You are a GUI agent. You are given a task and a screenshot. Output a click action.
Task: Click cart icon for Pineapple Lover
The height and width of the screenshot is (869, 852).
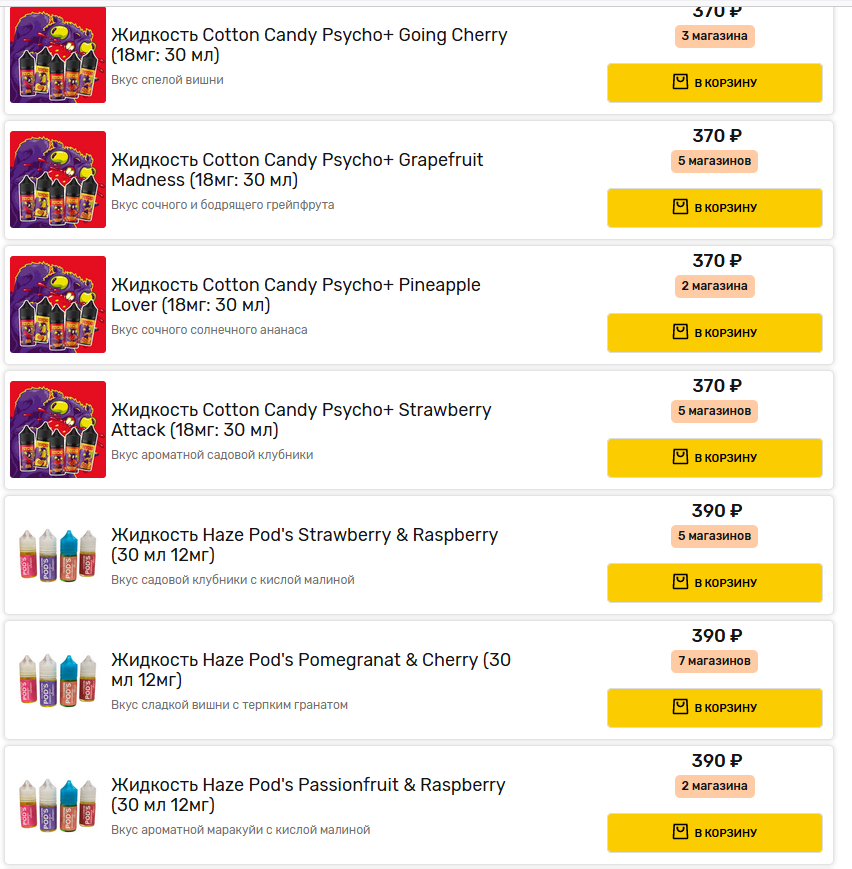tap(680, 332)
